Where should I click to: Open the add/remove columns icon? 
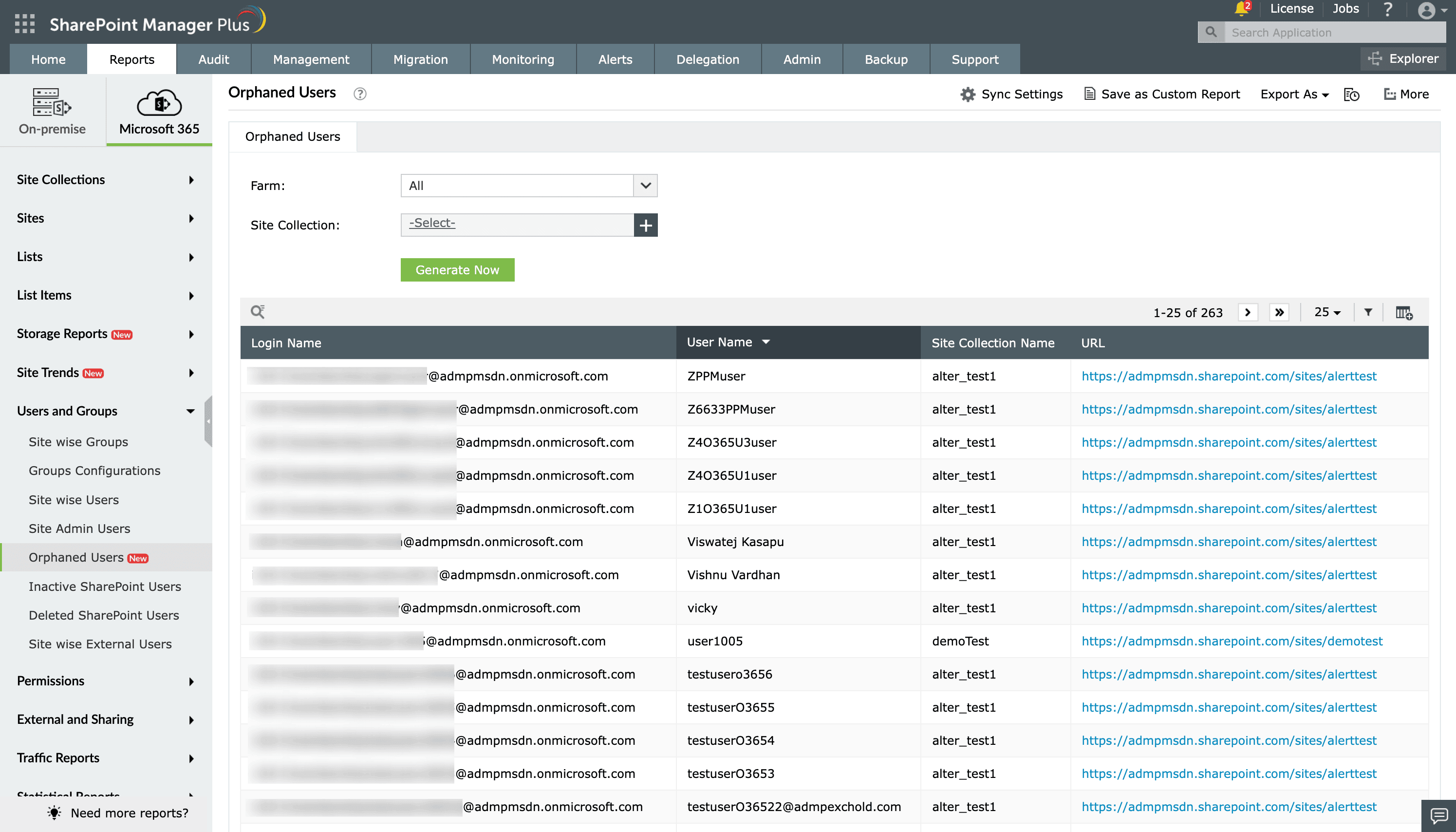(1403, 313)
